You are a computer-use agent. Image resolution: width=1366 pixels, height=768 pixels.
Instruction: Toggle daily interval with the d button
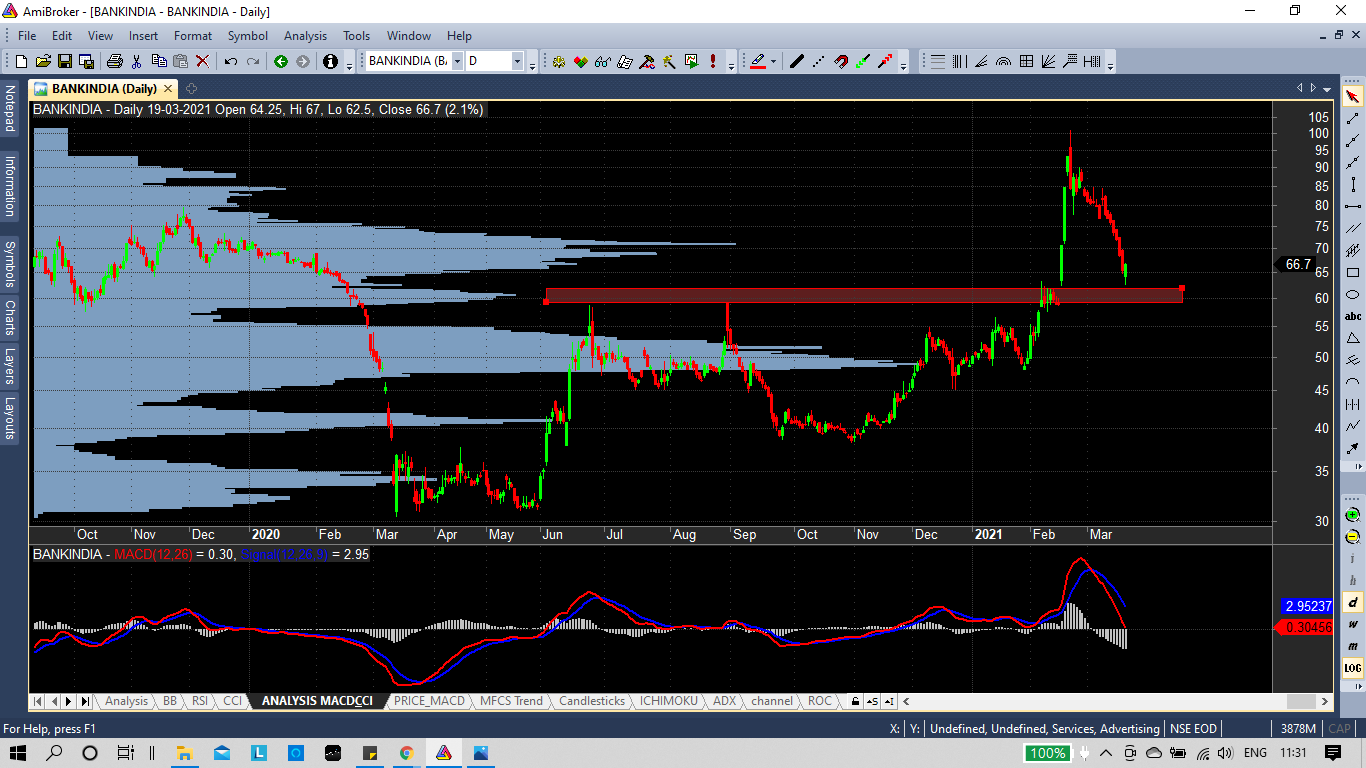pyautogui.click(x=1353, y=602)
